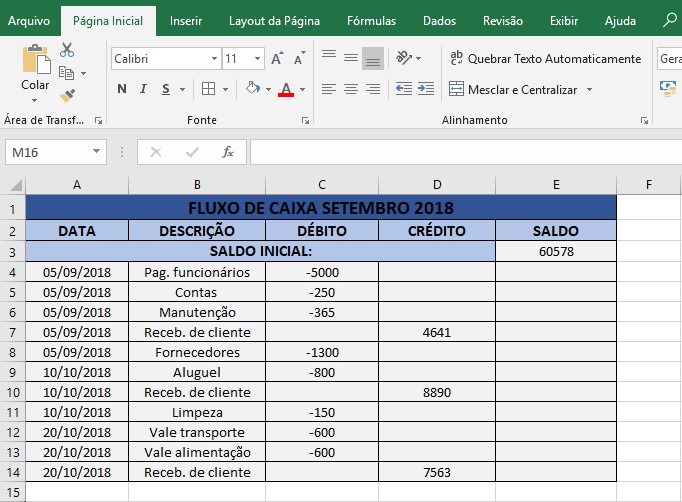Viewport: 682px width, 502px height.
Task: Open Fonte dialog launcher
Action: tap(305, 120)
